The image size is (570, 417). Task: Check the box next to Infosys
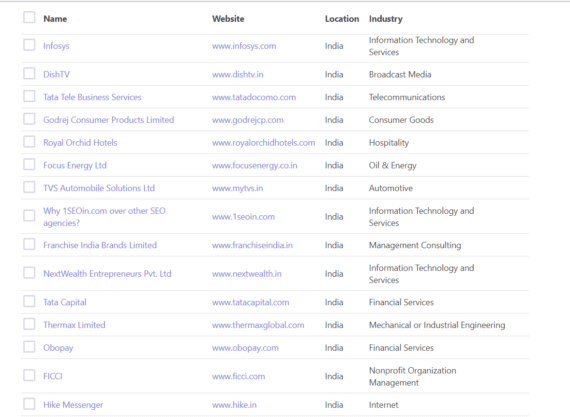pos(29,45)
